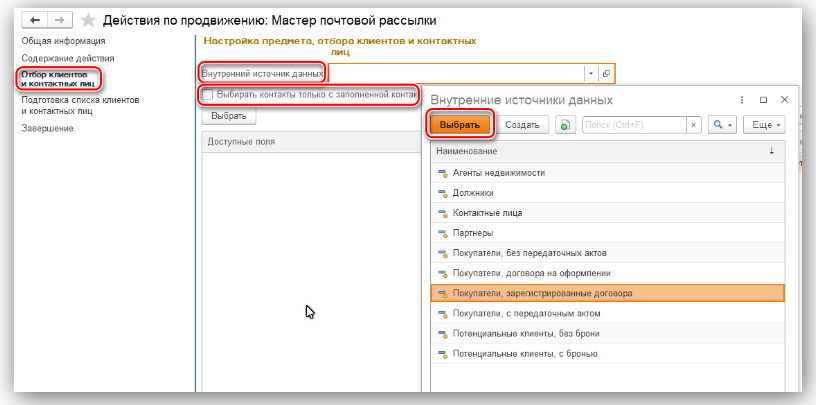Click the Агенты недвижимости item icon
816x405 pixels.
[x=443, y=173]
